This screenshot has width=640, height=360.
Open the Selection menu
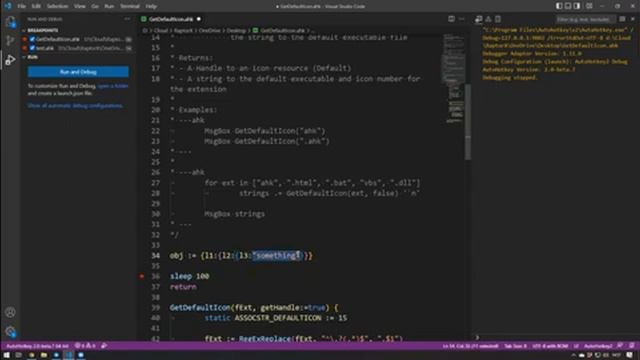pos(57,6)
